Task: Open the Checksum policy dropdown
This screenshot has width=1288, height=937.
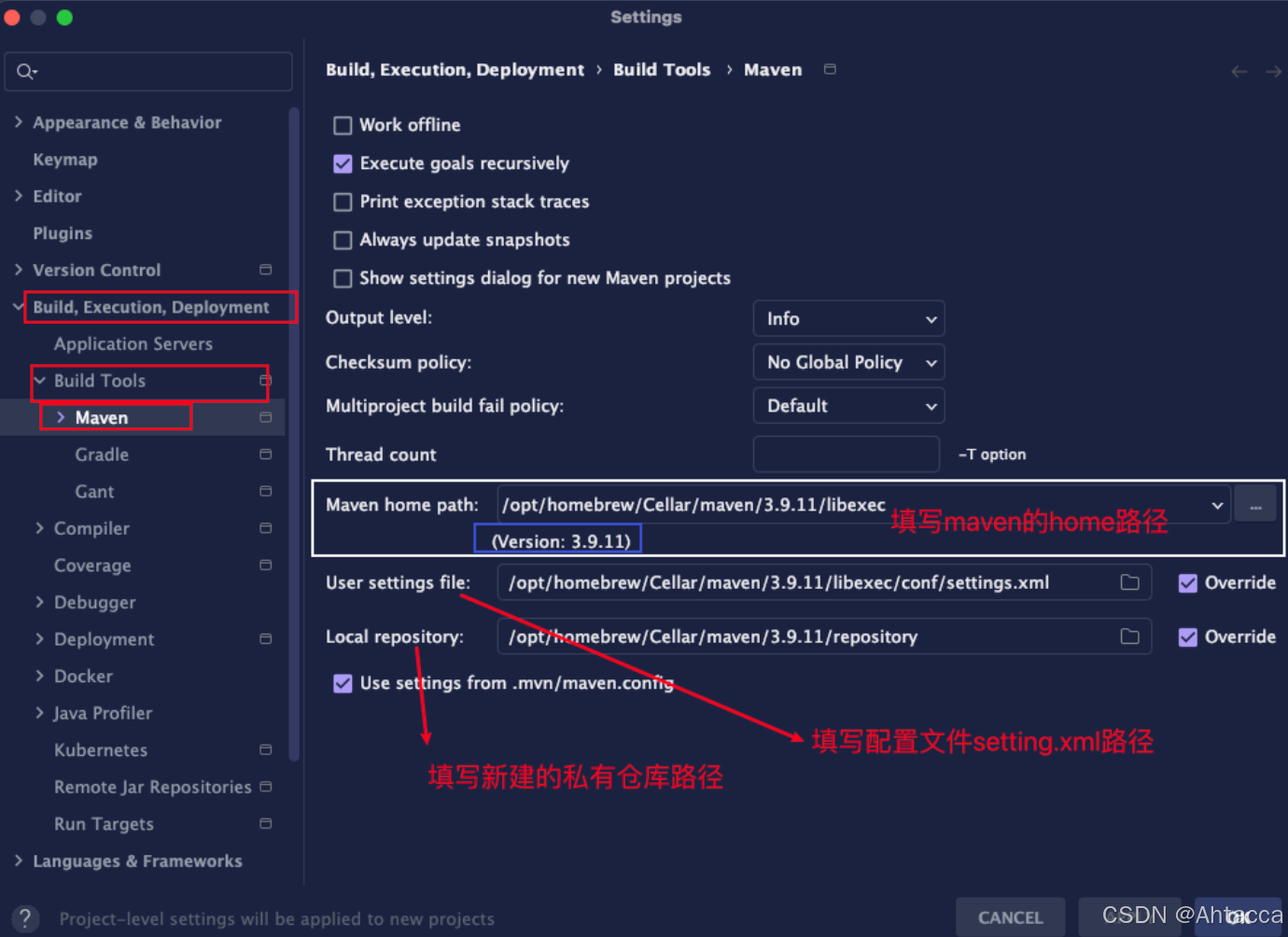Action: click(848, 362)
